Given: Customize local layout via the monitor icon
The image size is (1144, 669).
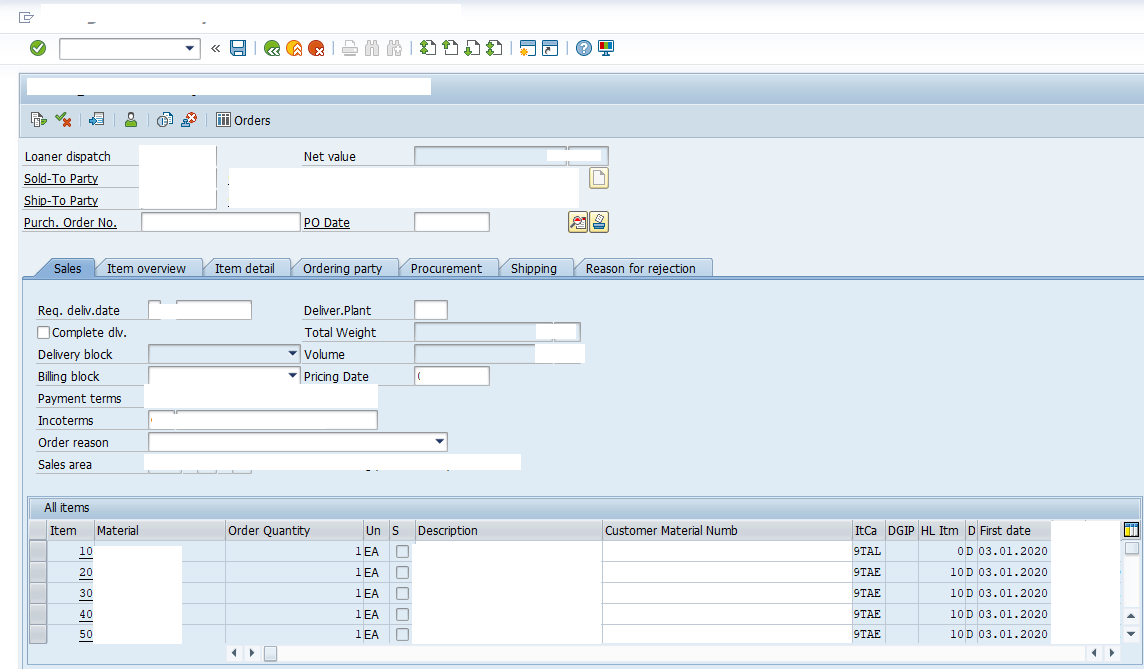Looking at the screenshot, I should tap(605, 47).
